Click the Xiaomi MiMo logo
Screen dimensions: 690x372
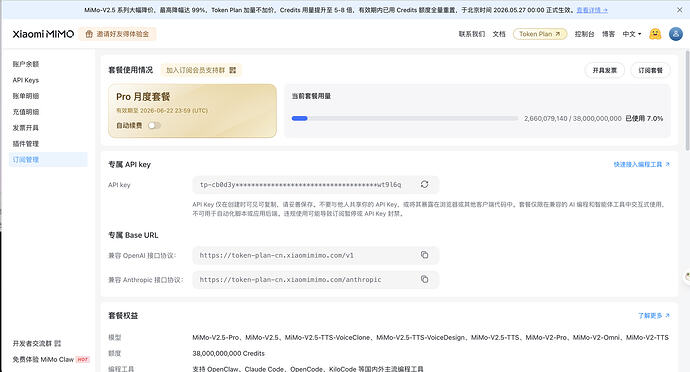click(x=43, y=34)
